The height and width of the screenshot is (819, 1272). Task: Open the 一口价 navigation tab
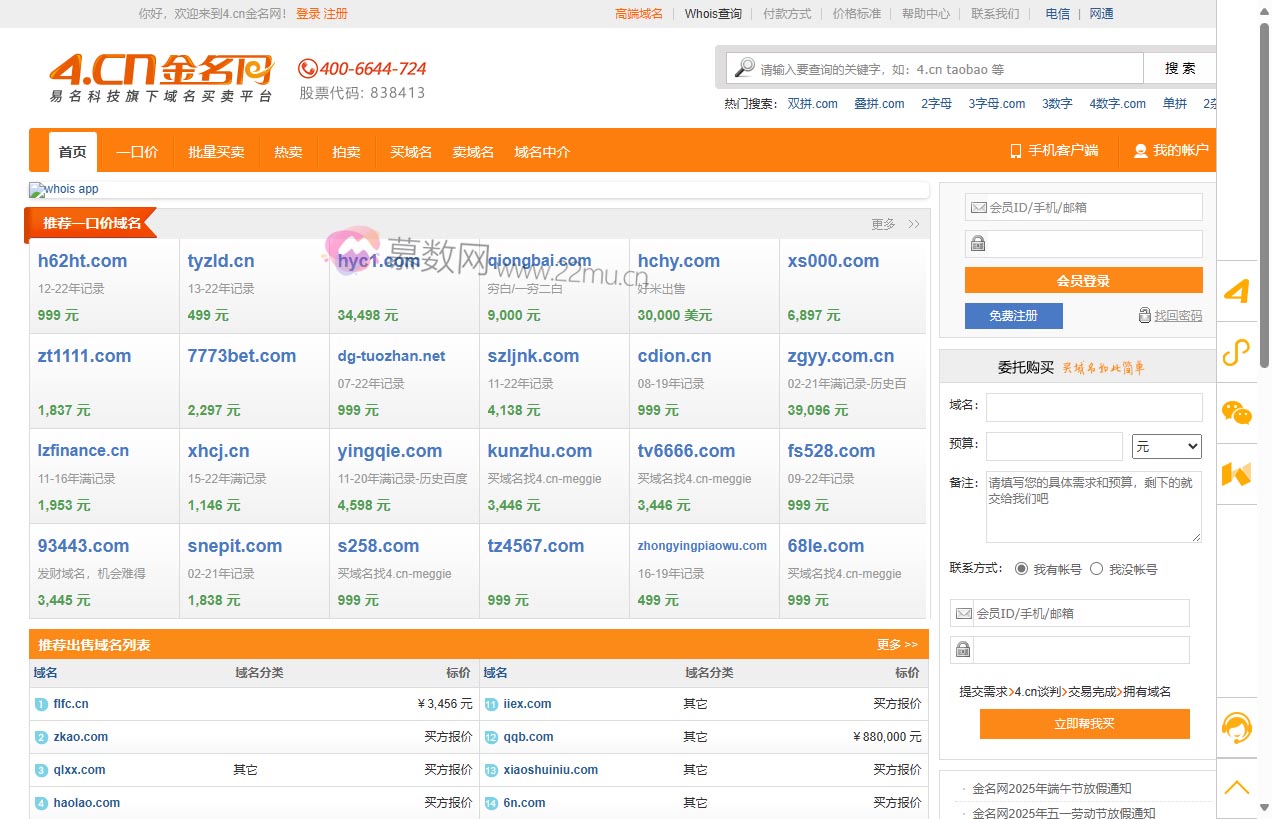click(137, 152)
